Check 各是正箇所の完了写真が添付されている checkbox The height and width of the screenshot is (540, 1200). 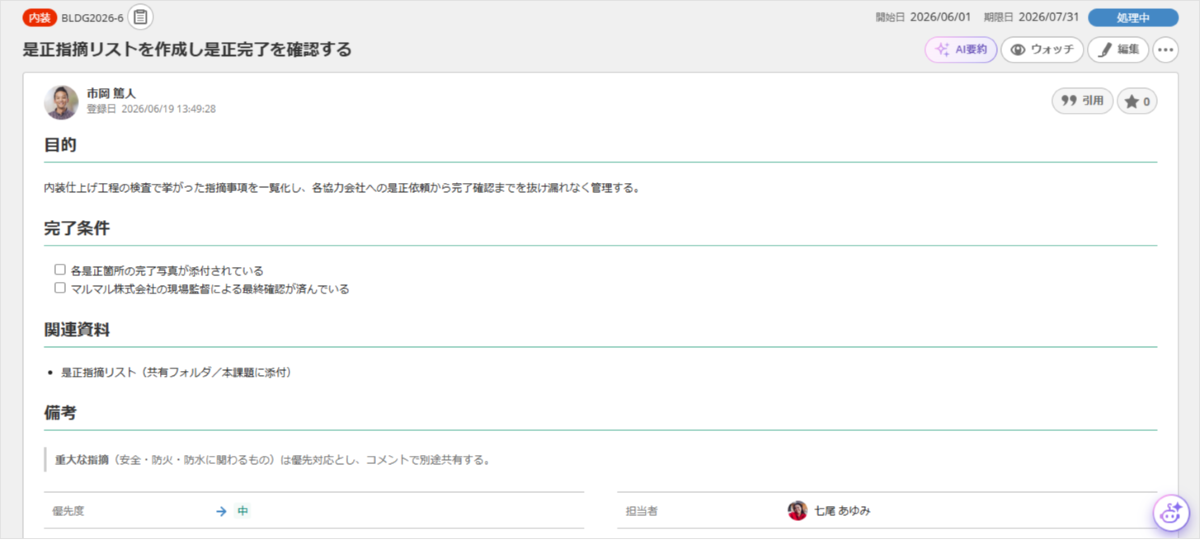tap(60, 270)
